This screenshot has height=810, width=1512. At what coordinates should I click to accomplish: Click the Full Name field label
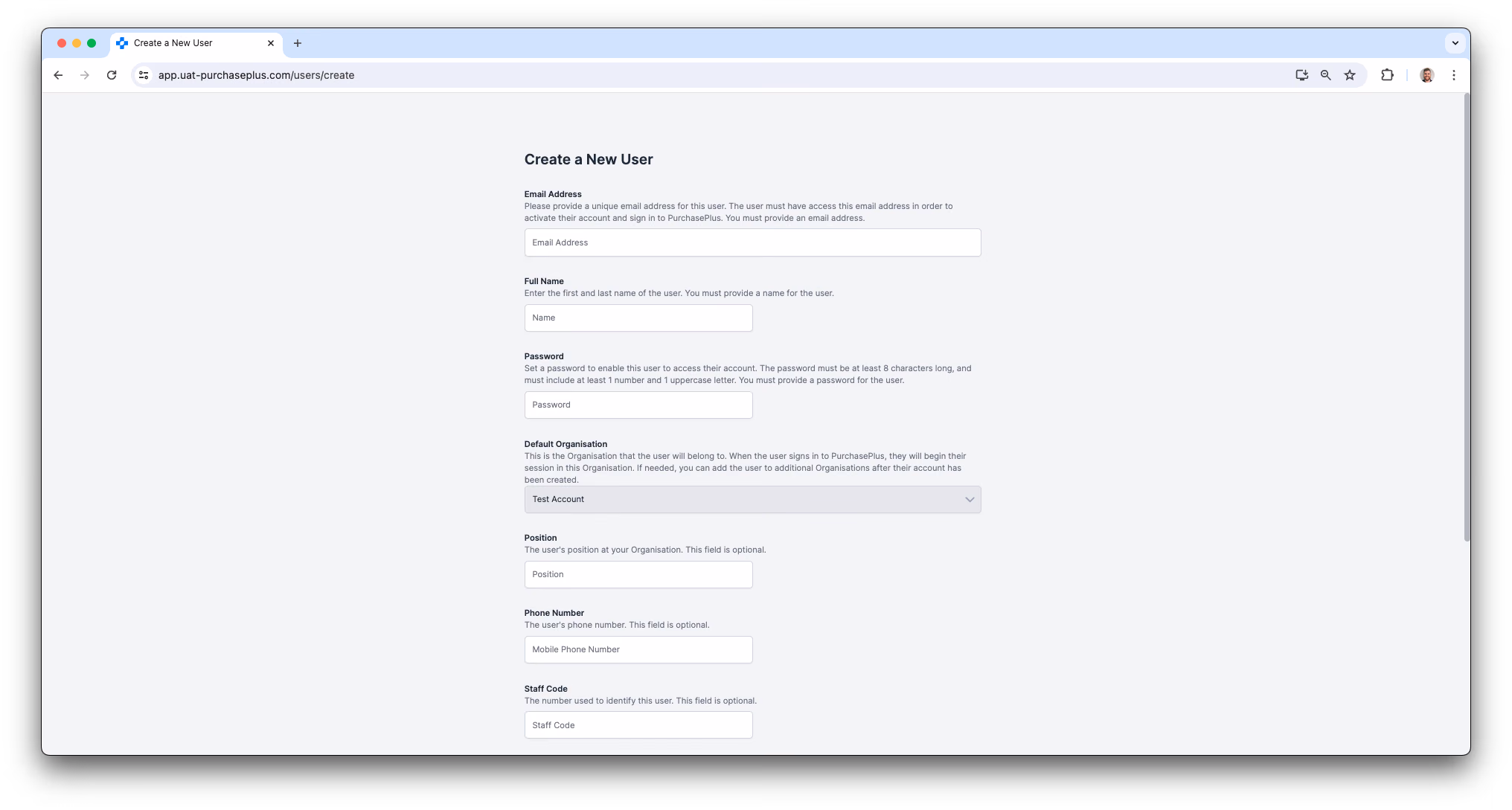click(x=544, y=281)
